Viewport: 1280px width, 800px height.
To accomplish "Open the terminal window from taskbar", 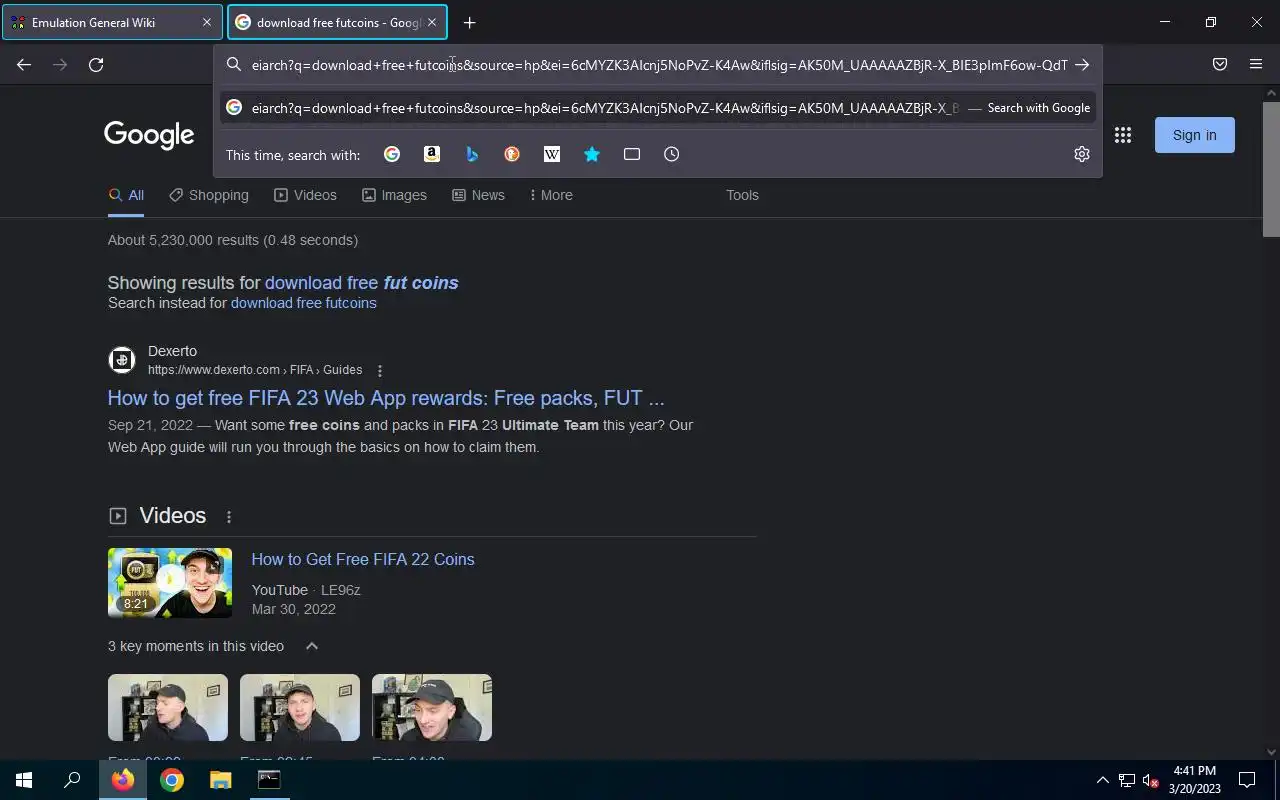I will coord(269,780).
